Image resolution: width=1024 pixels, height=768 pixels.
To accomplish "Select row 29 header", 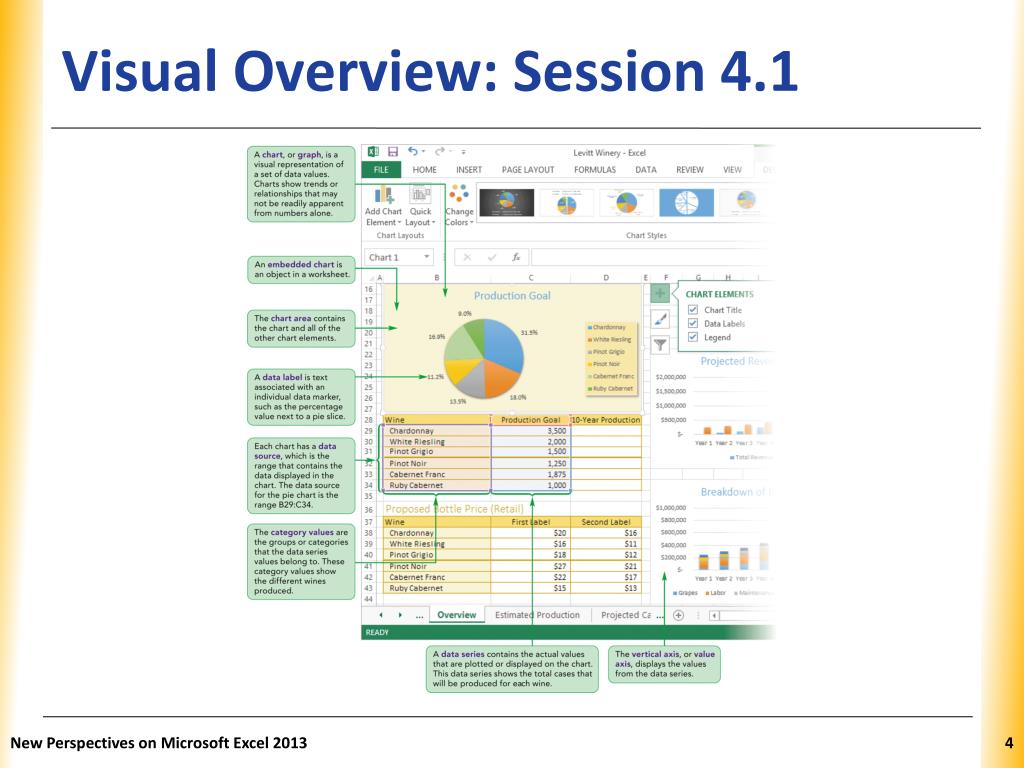I will [369, 431].
